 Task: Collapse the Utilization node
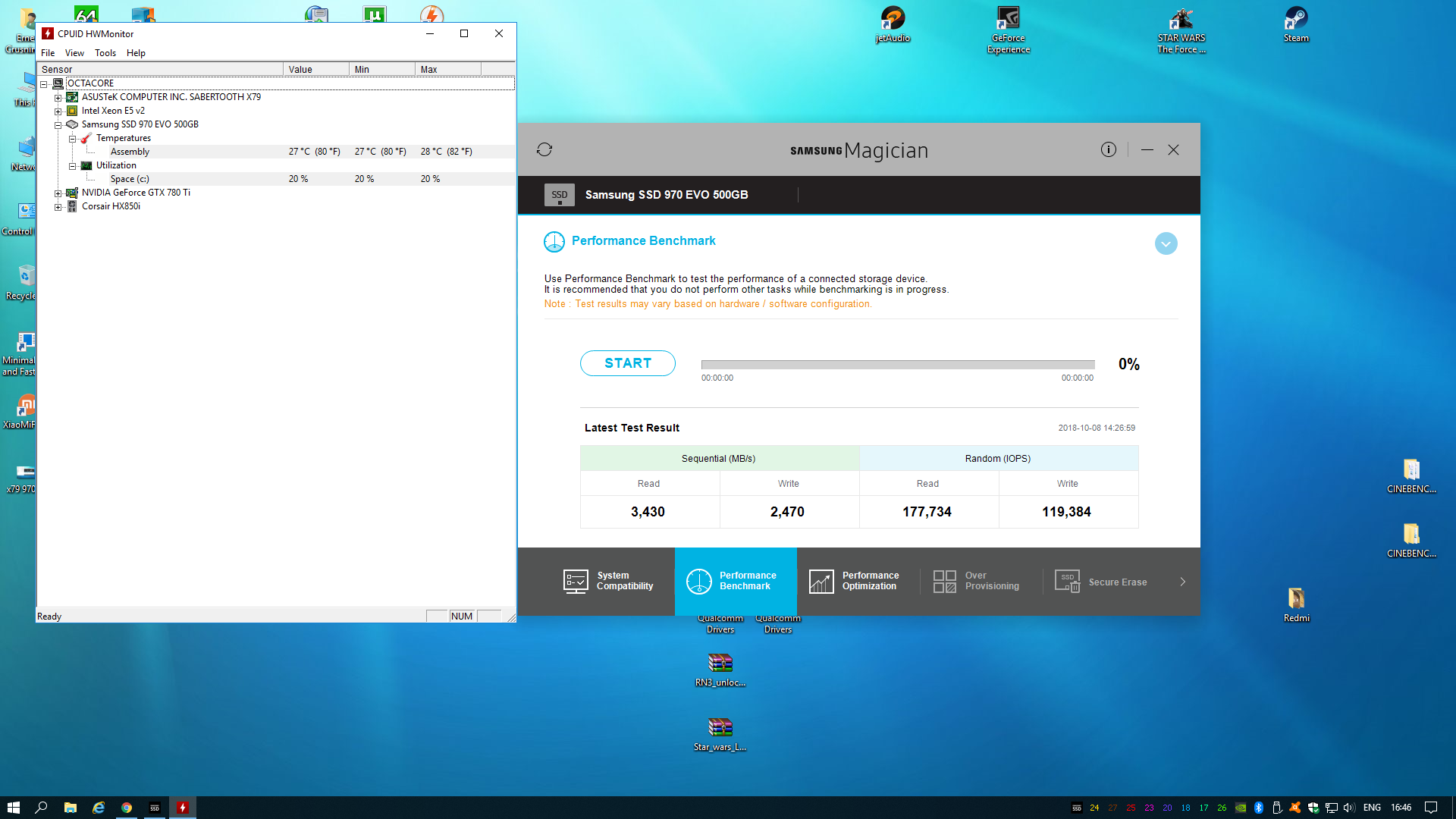point(72,166)
